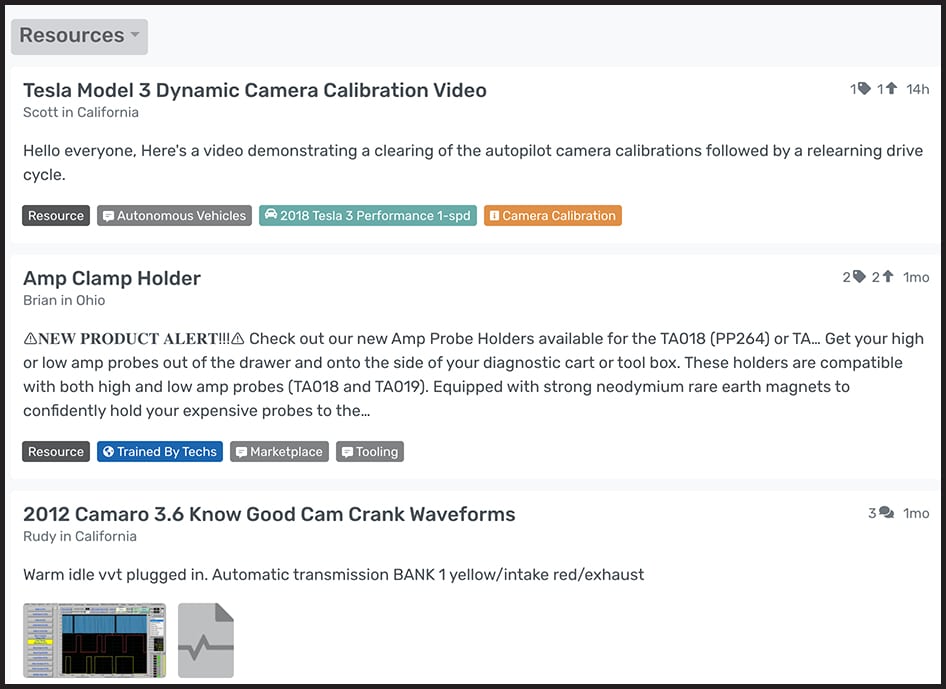Viewport: 946px width, 689px height.
Task: Click the Warm idle vvt description text
Action: 334,574
